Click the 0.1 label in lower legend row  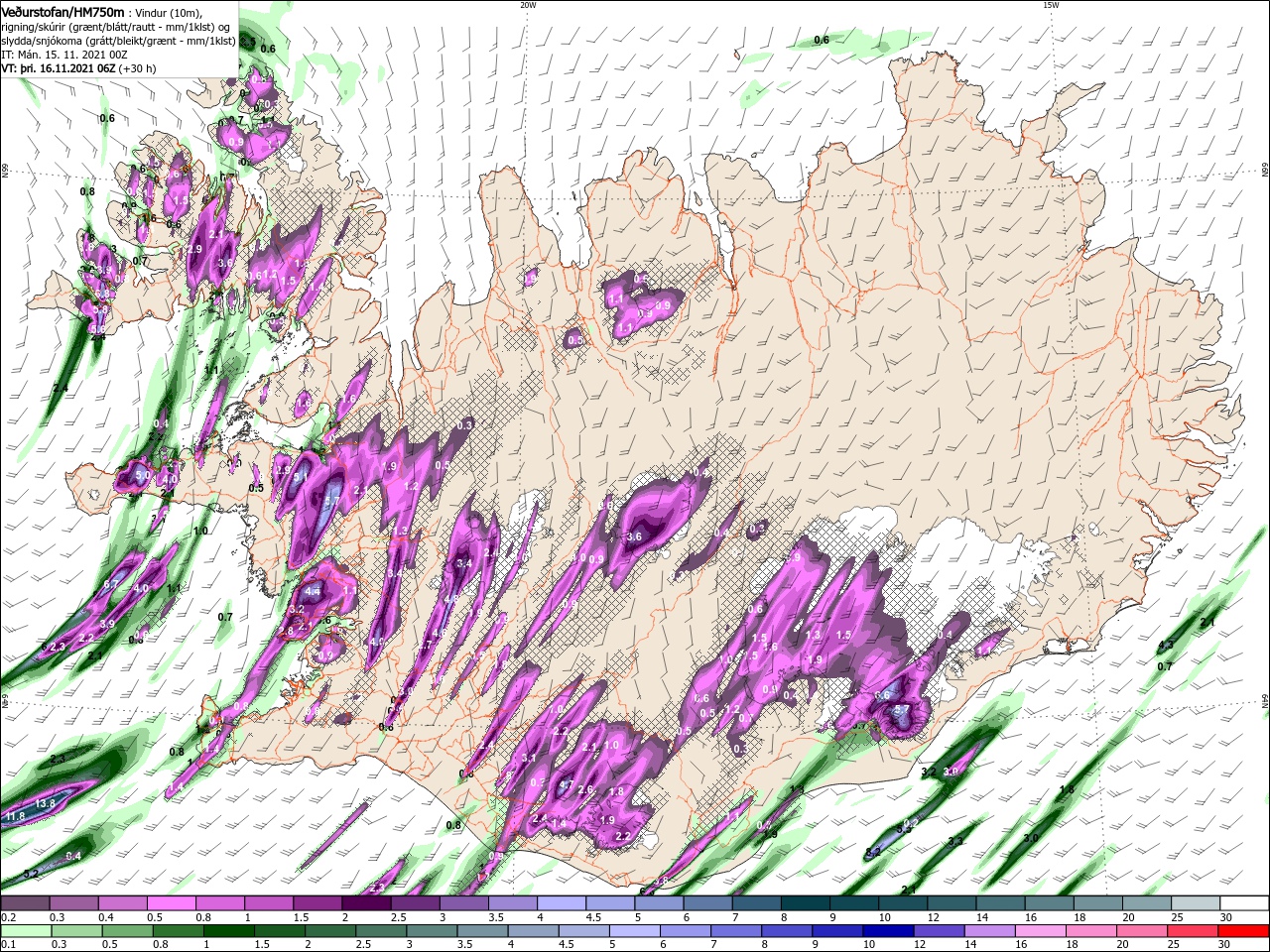point(8,945)
